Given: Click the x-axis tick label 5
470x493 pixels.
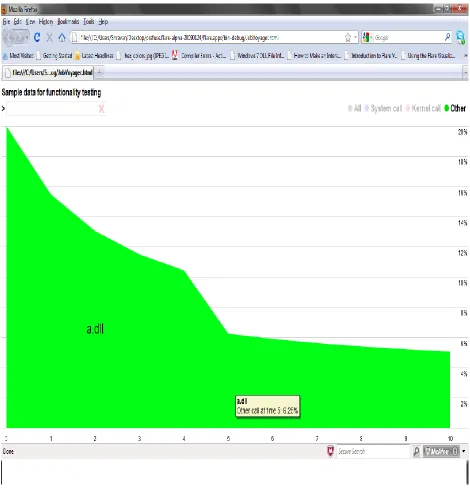Looking at the screenshot, I should tap(228, 438).
